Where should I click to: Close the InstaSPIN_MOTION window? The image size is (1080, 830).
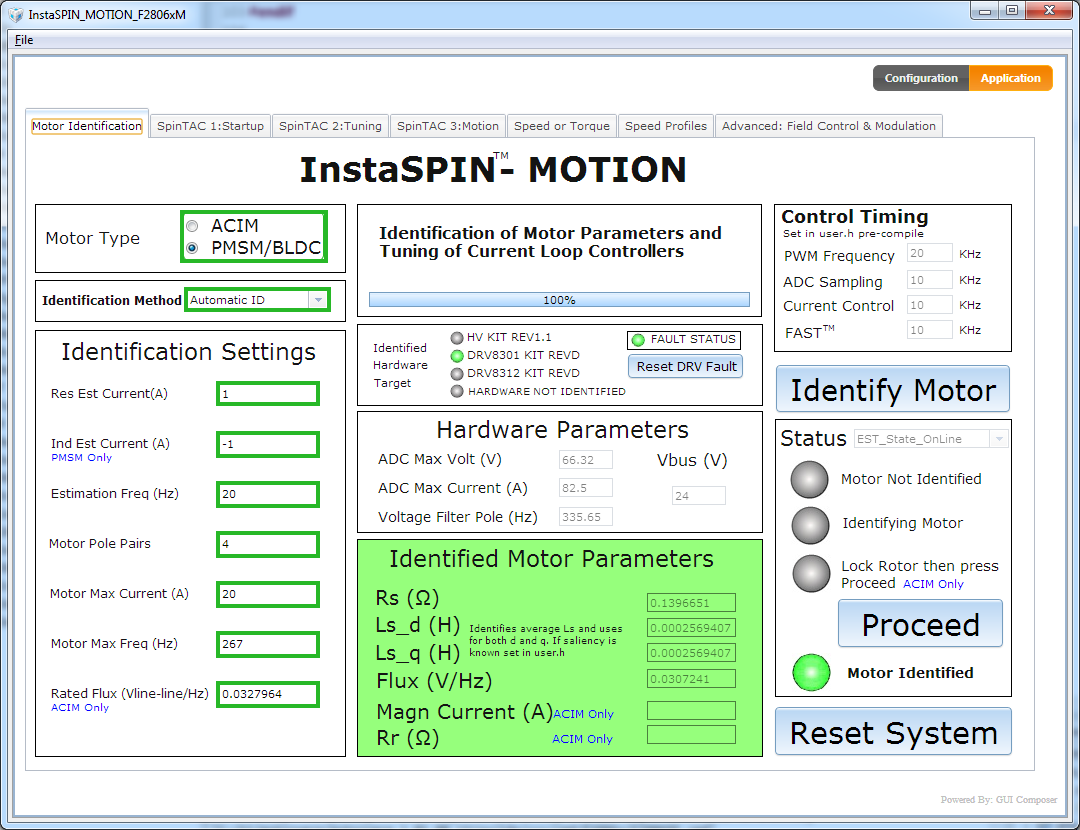[x=1050, y=10]
